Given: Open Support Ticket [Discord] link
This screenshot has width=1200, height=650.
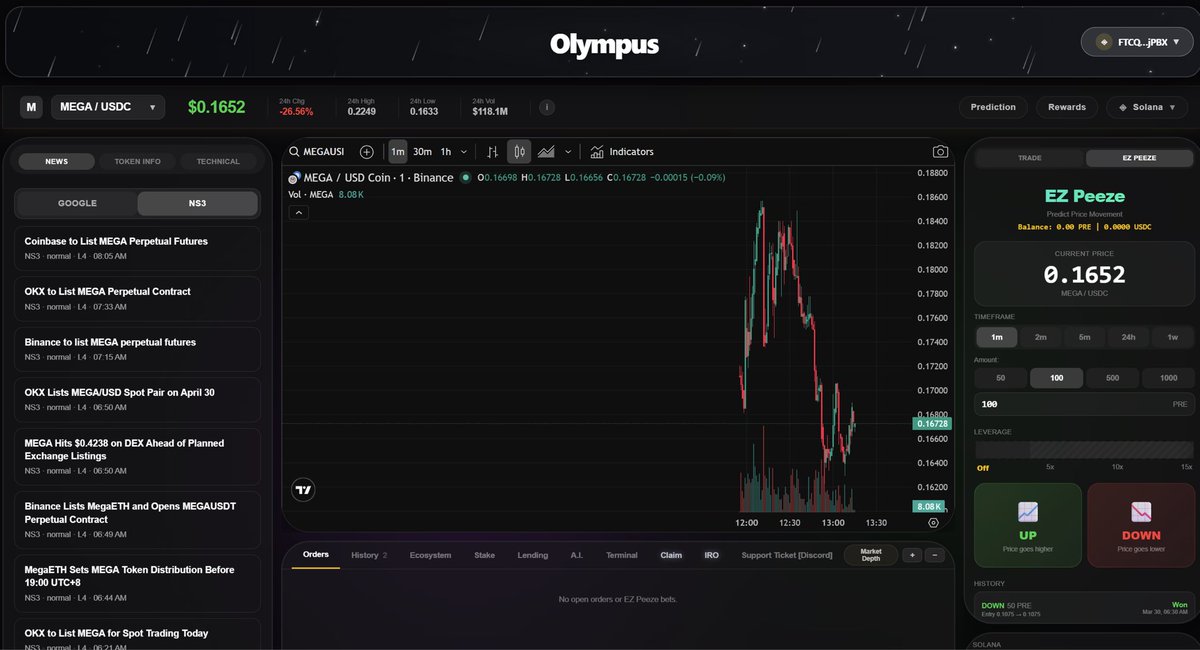Looking at the screenshot, I should [787, 555].
